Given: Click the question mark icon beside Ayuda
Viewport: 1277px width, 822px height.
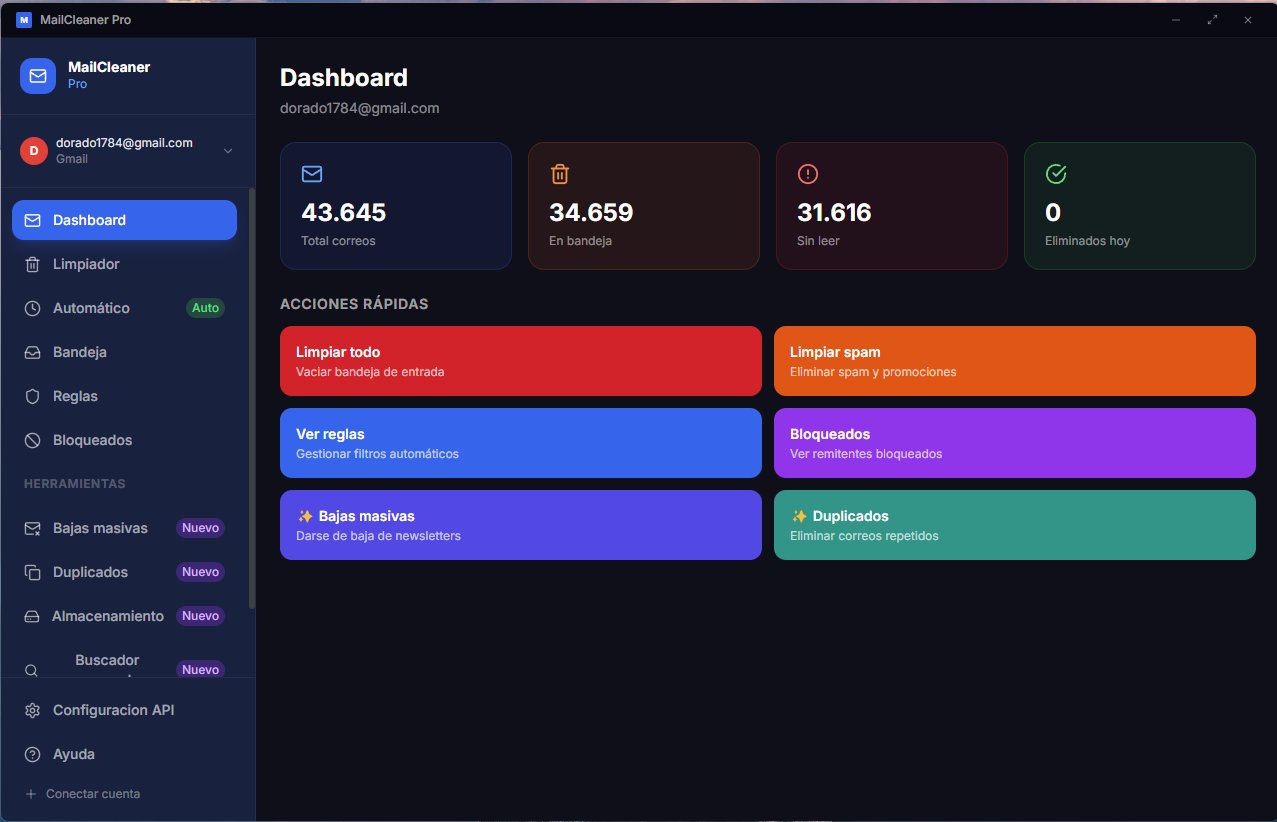Looking at the screenshot, I should tap(33, 754).
